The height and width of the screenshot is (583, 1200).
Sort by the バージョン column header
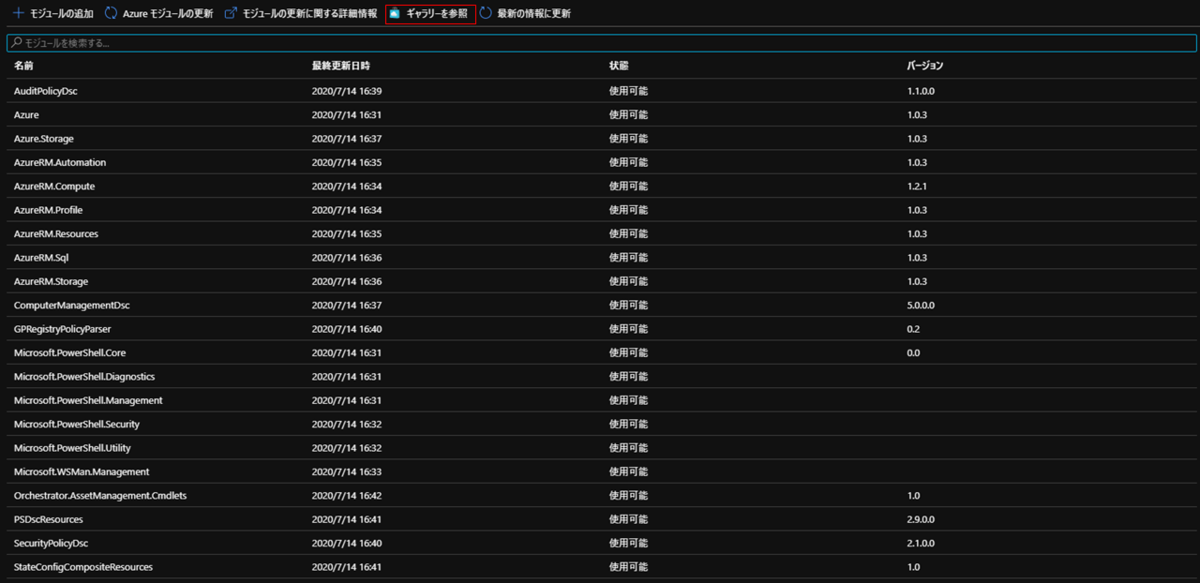point(925,65)
